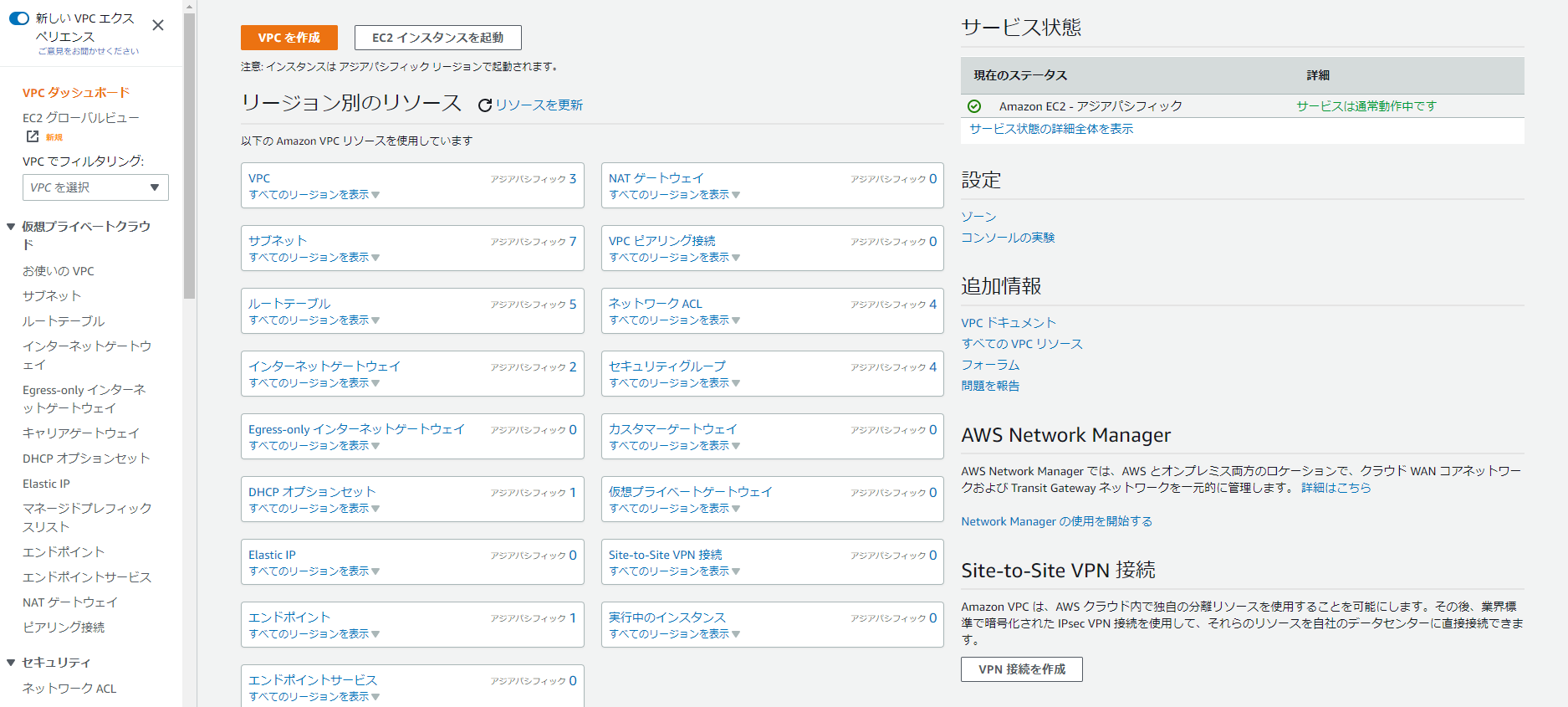Image resolution: width=1568 pixels, height=707 pixels.
Task: Open the フォーラム link
Action: pos(990,365)
